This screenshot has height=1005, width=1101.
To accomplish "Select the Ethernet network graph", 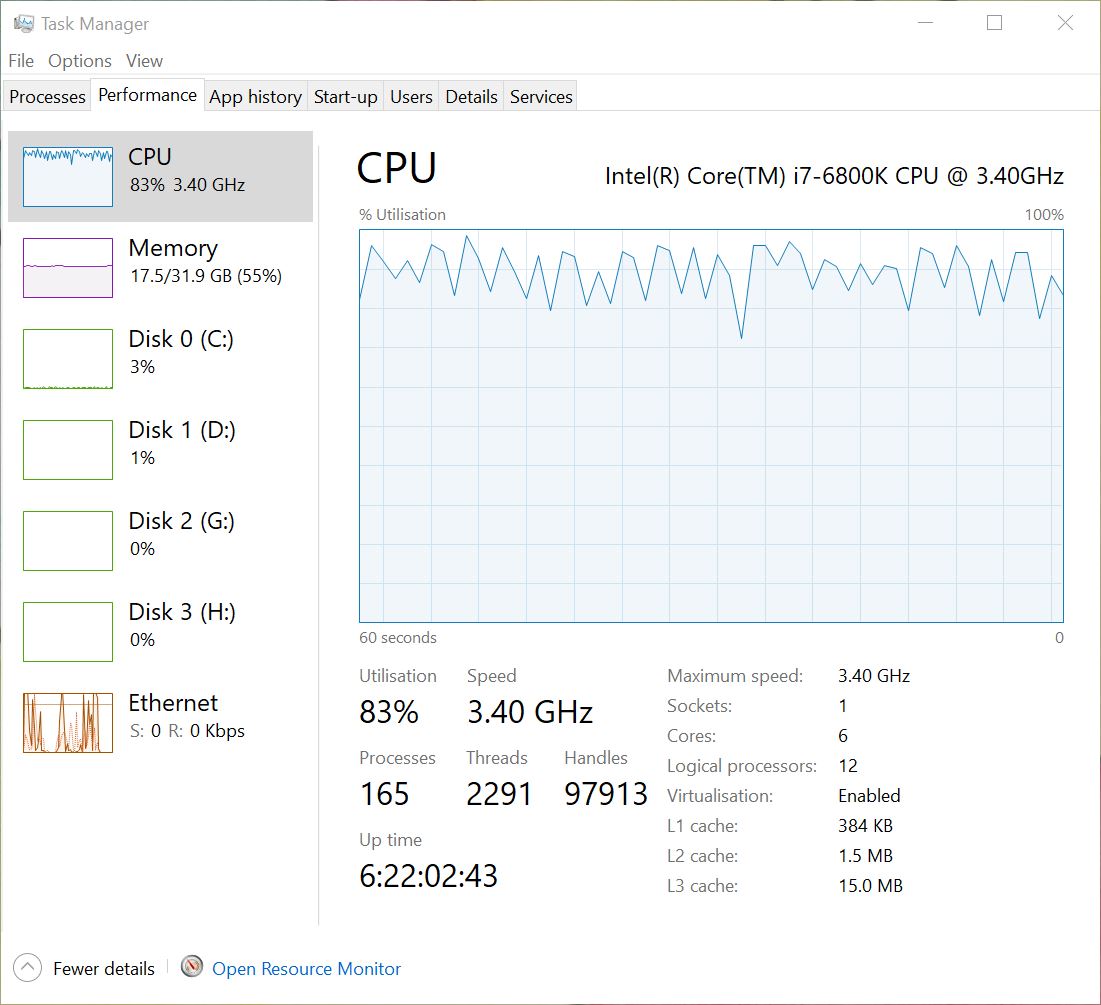I will [x=68, y=722].
